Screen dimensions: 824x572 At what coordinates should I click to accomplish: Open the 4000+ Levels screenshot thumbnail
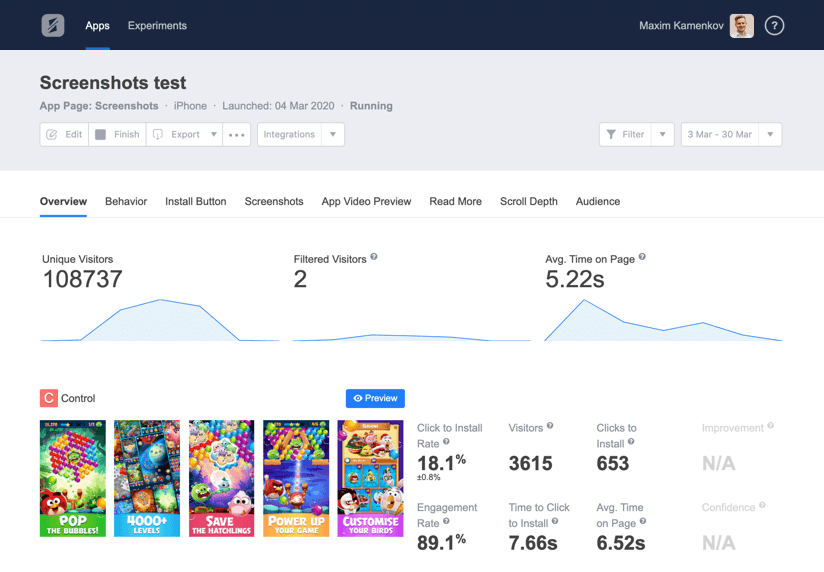point(147,478)
